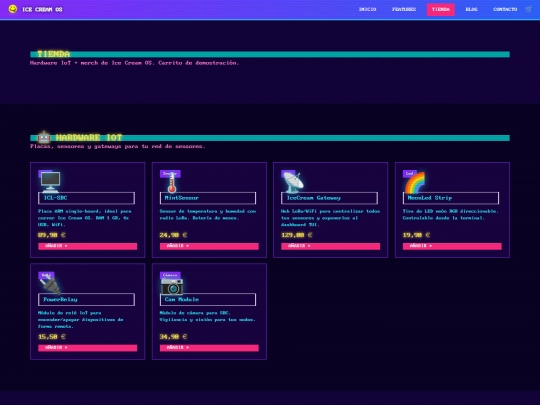The width and height of the screenshot is (540, 405).
Task: Click the computer monitor icon of ICL-SBC
Action: tap(50, 182)
